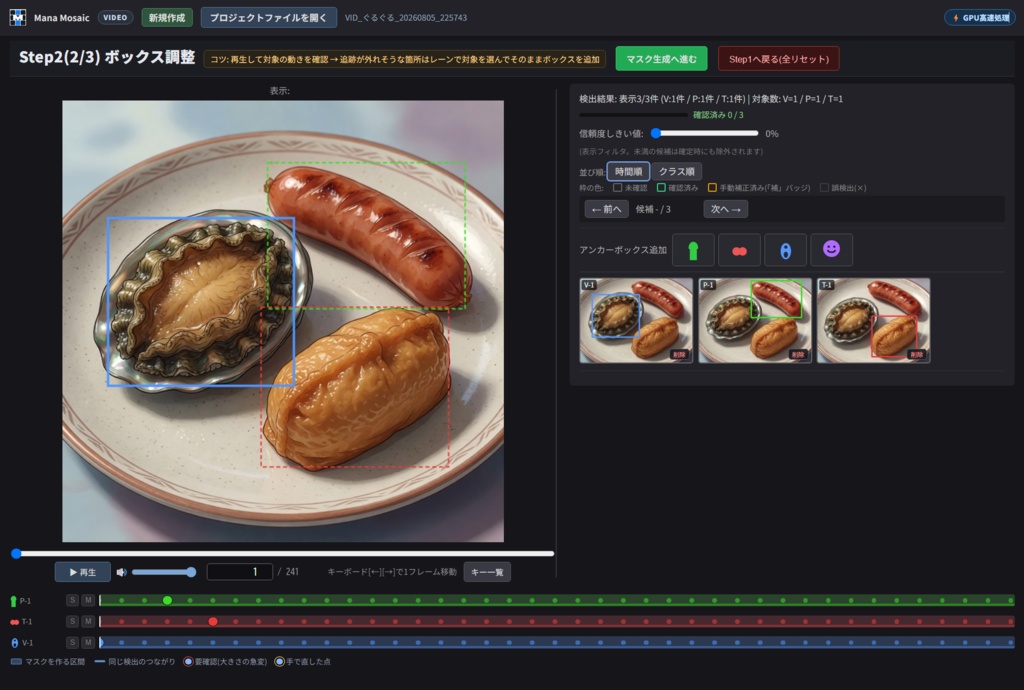Viewport: 1024px width, 690px height.
Task: Click the Mana Mosaic logo icon
Action: tap(18, 17)
